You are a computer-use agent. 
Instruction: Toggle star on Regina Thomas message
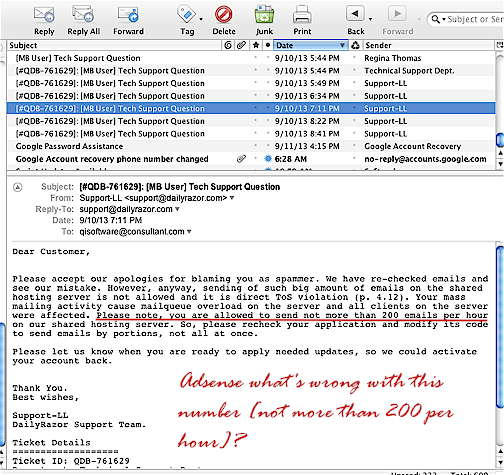click(x=256, y=58)
